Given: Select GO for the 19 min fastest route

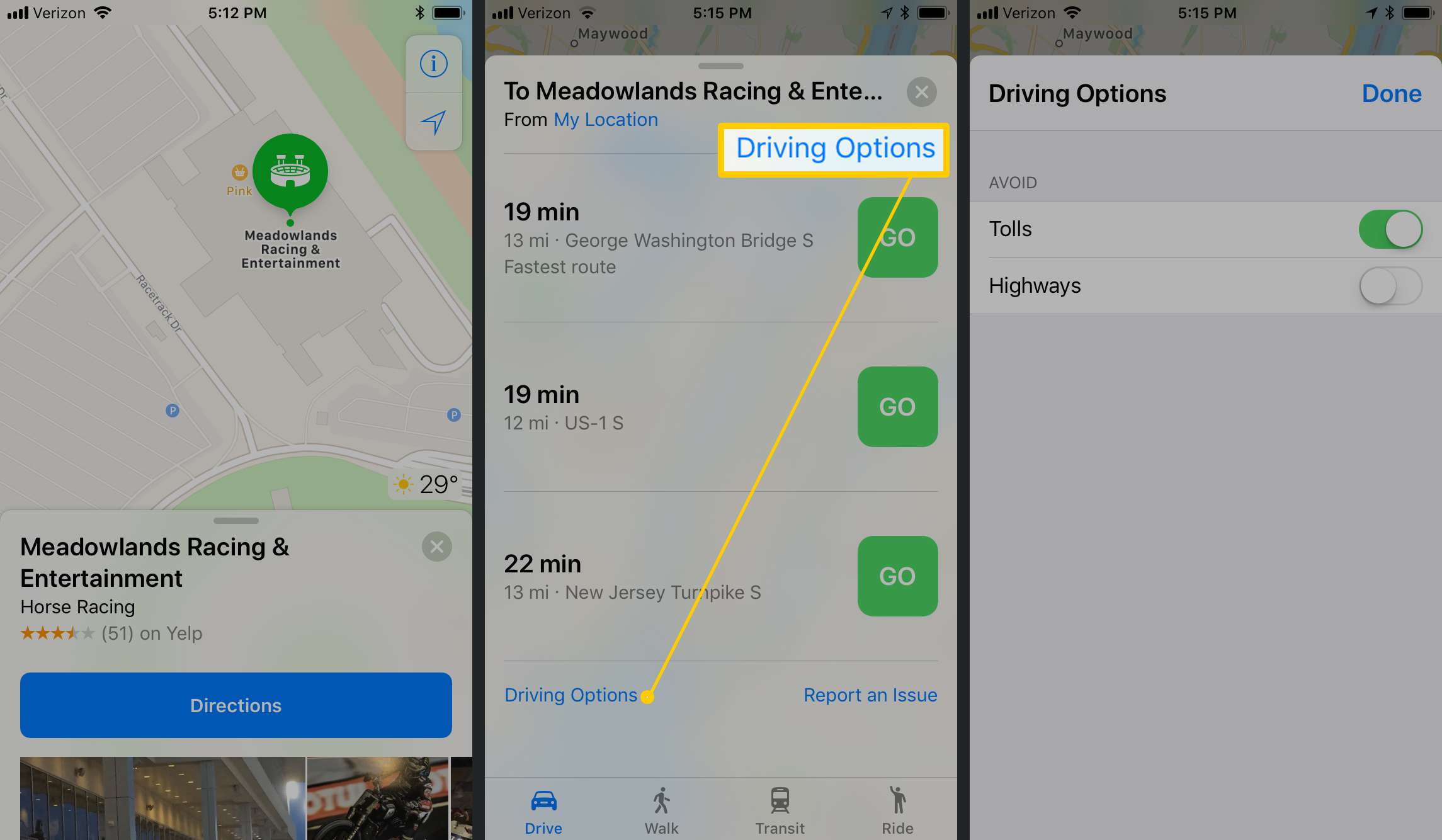Looking at the screenshot, I should pyautogui.click(x=896, y=237).
